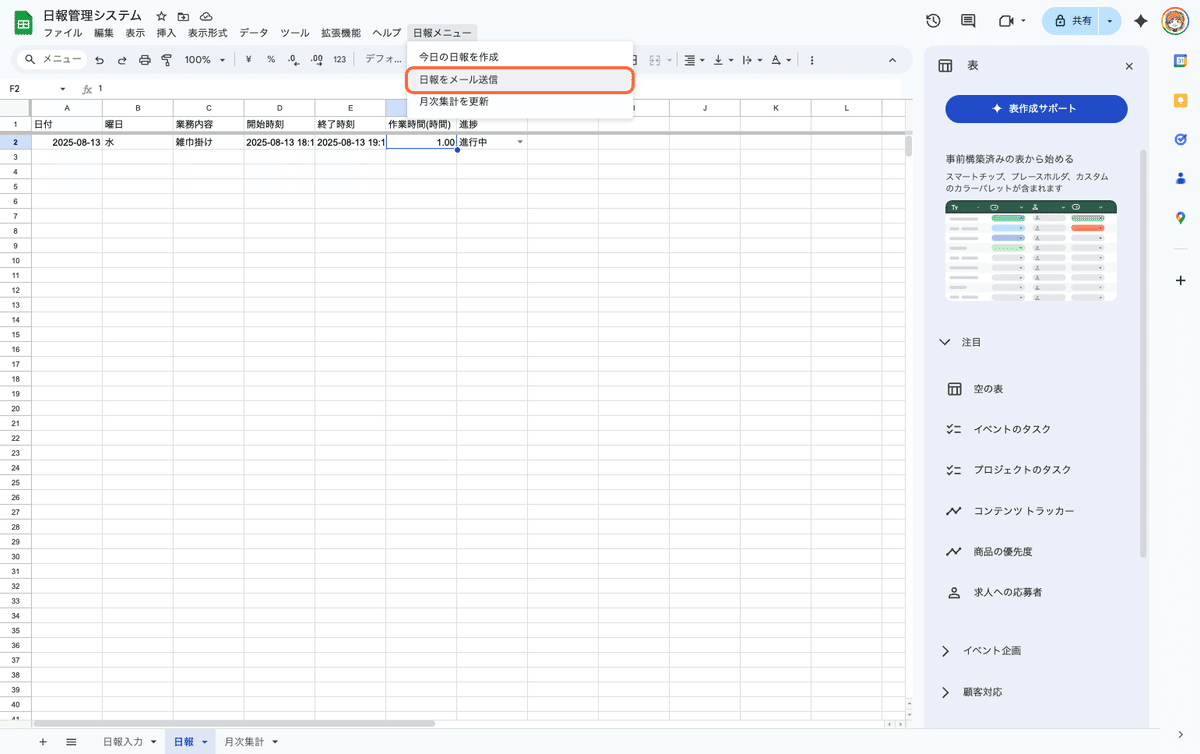Viewport: 1200px width, 754px height.
Task: Open Google Keep in the side panel
Action: 1180,100
